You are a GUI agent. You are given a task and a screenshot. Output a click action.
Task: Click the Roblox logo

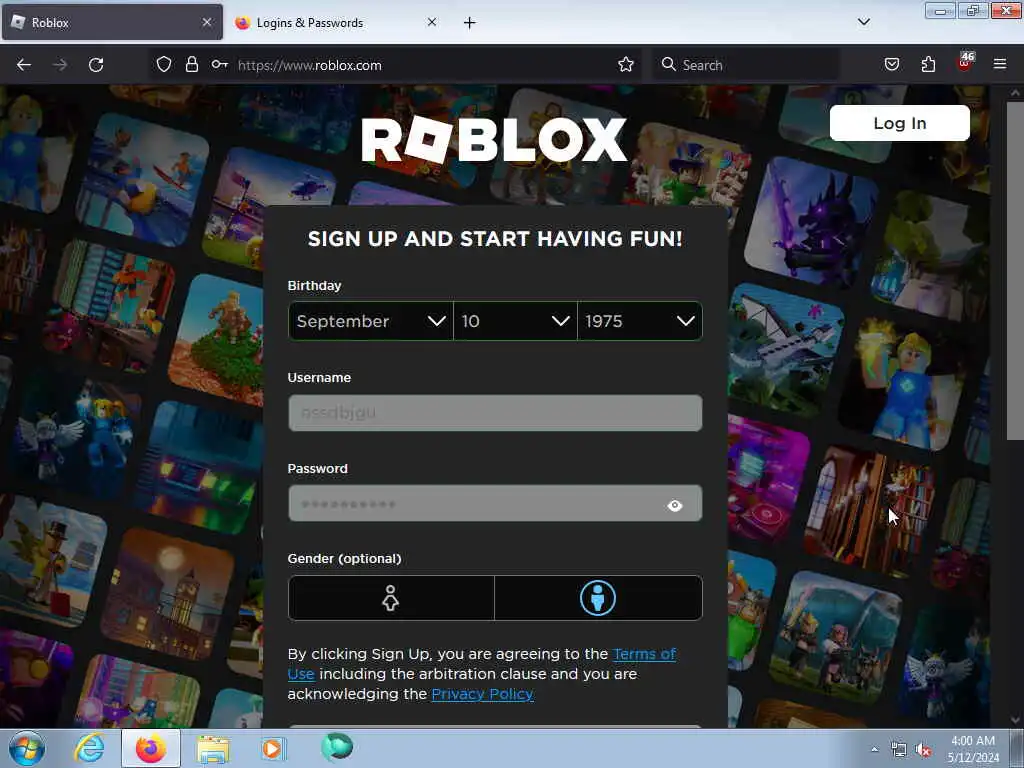[x=494, y=140]
